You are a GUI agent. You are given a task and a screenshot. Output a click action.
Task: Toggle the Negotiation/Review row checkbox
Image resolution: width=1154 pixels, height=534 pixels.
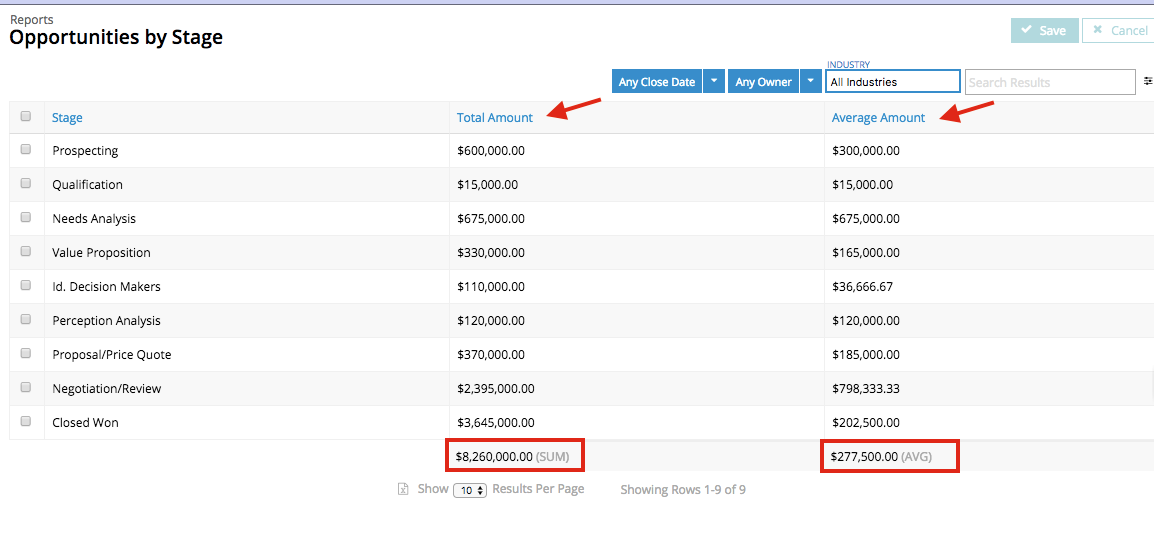(x=26, y=388)
